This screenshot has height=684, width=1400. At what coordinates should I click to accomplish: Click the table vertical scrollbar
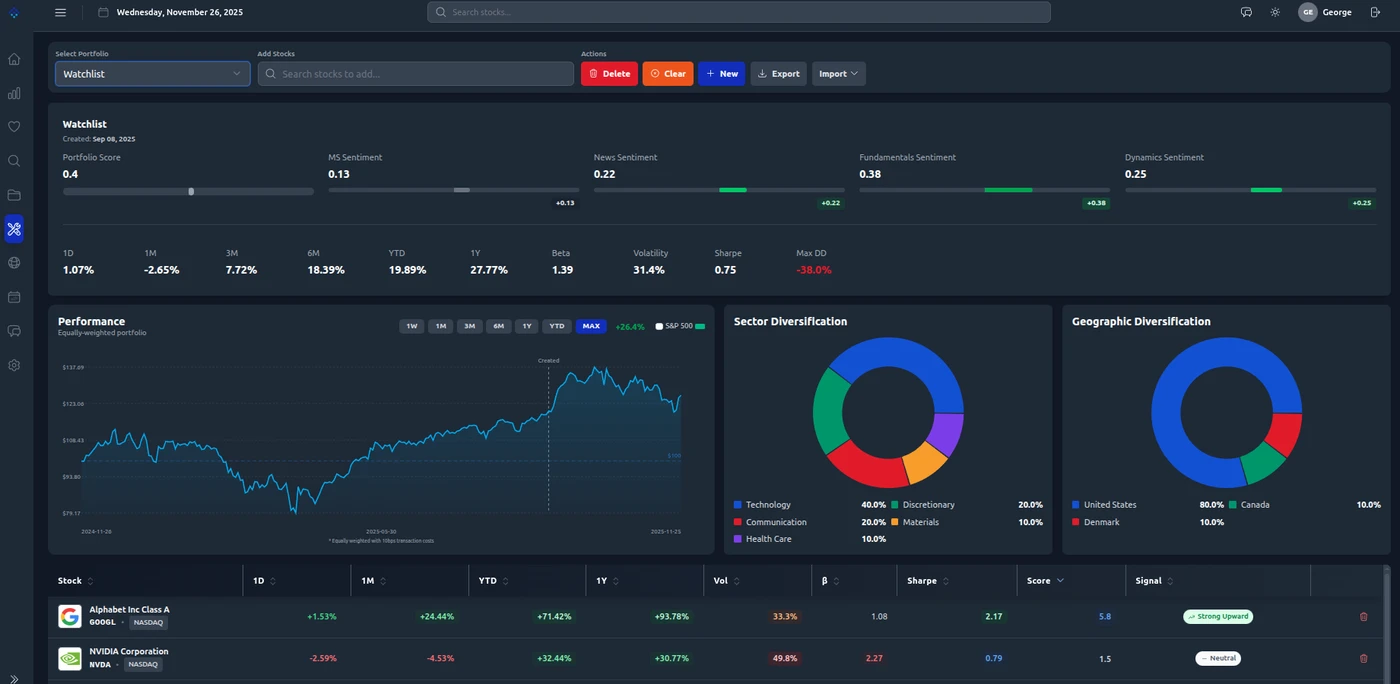pos(1385,624)
